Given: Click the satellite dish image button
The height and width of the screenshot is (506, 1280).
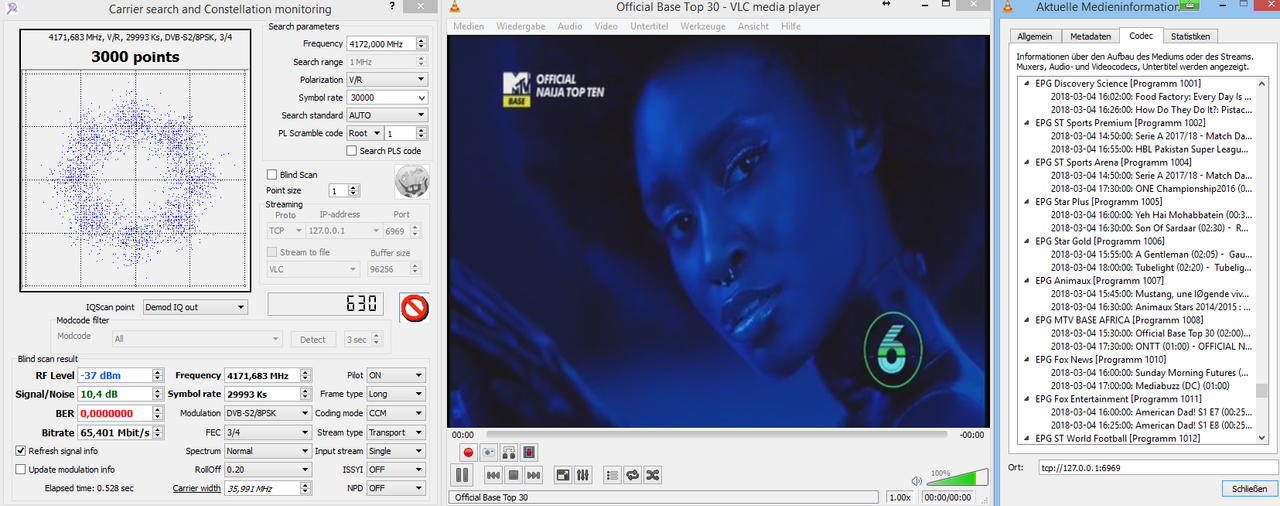Looking at the screenshot, I should 413,180.
